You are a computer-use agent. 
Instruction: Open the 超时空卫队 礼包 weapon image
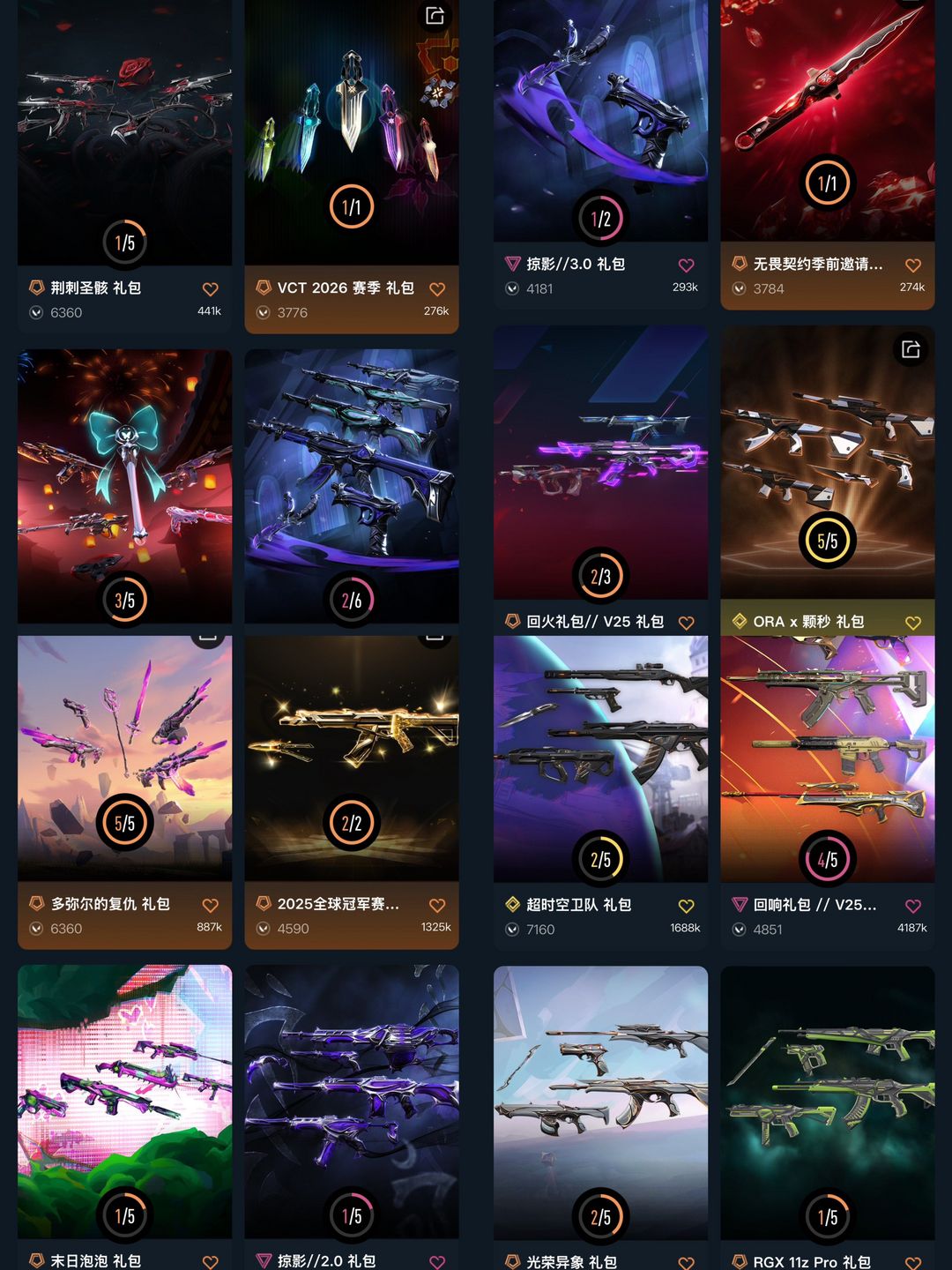(x=601, y=759)
